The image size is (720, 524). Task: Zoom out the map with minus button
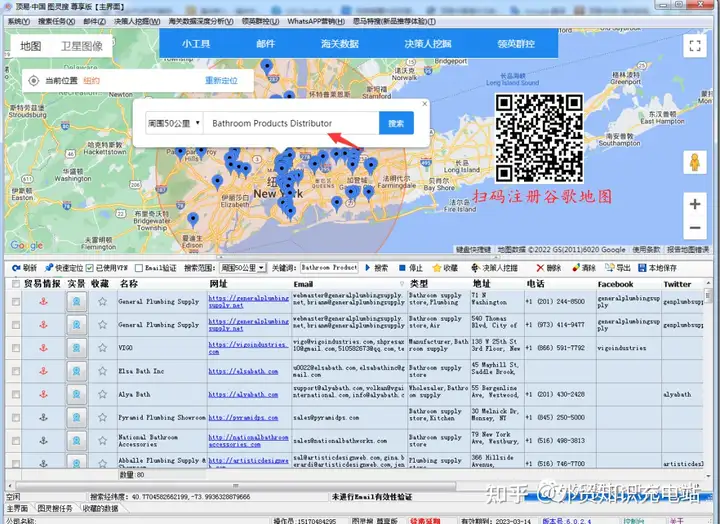(x=695, y=228)
